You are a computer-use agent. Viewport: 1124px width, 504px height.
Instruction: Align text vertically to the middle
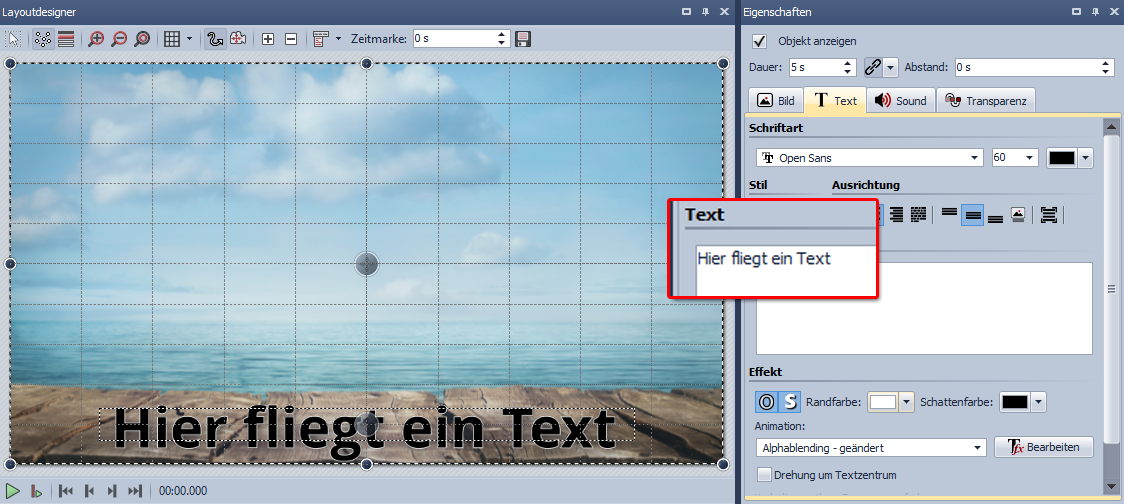click(x=972, y=214)
